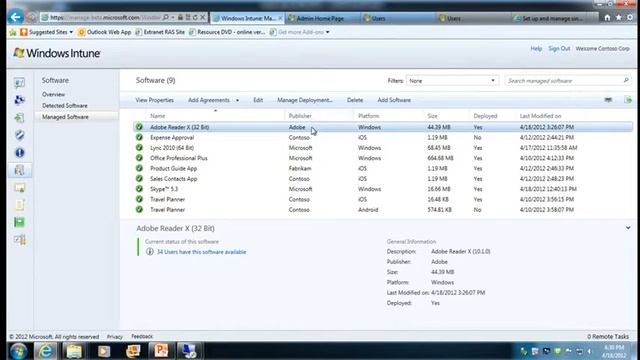Click Add Software button

394,100
